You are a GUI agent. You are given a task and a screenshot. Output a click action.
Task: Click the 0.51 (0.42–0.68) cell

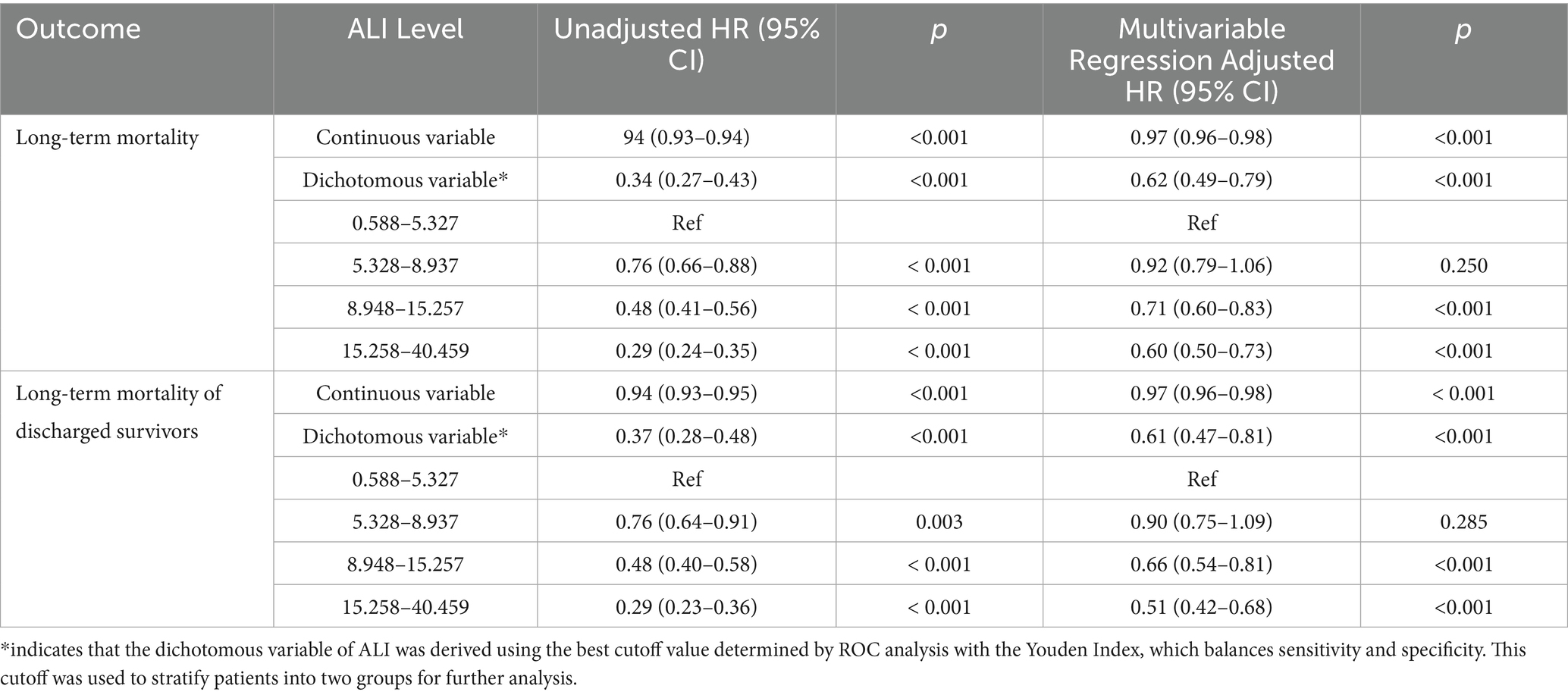(1201, 607)
